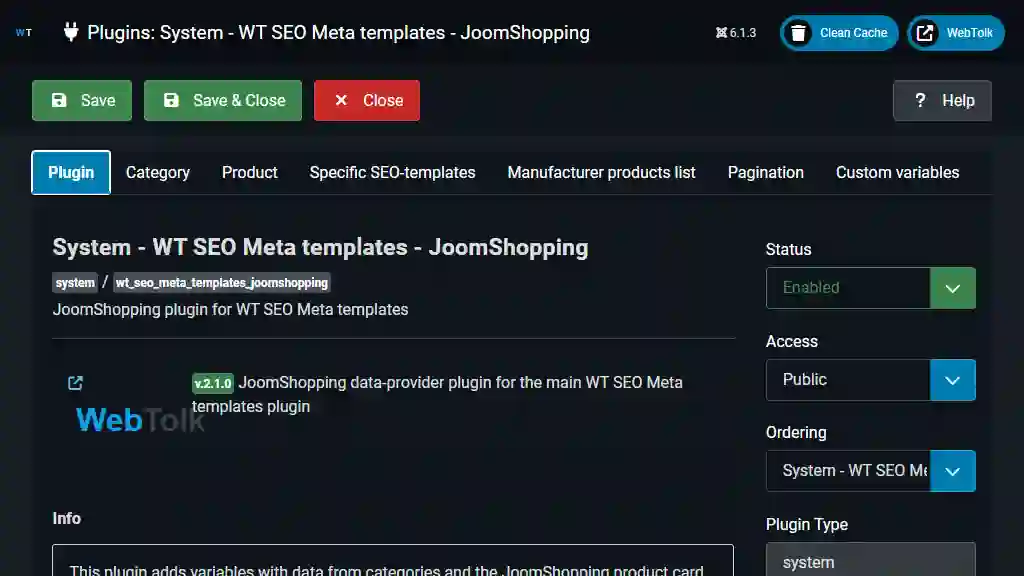Click the Info section heading
The height and width of the screenshot is (576, 1024).
[67, 519]
